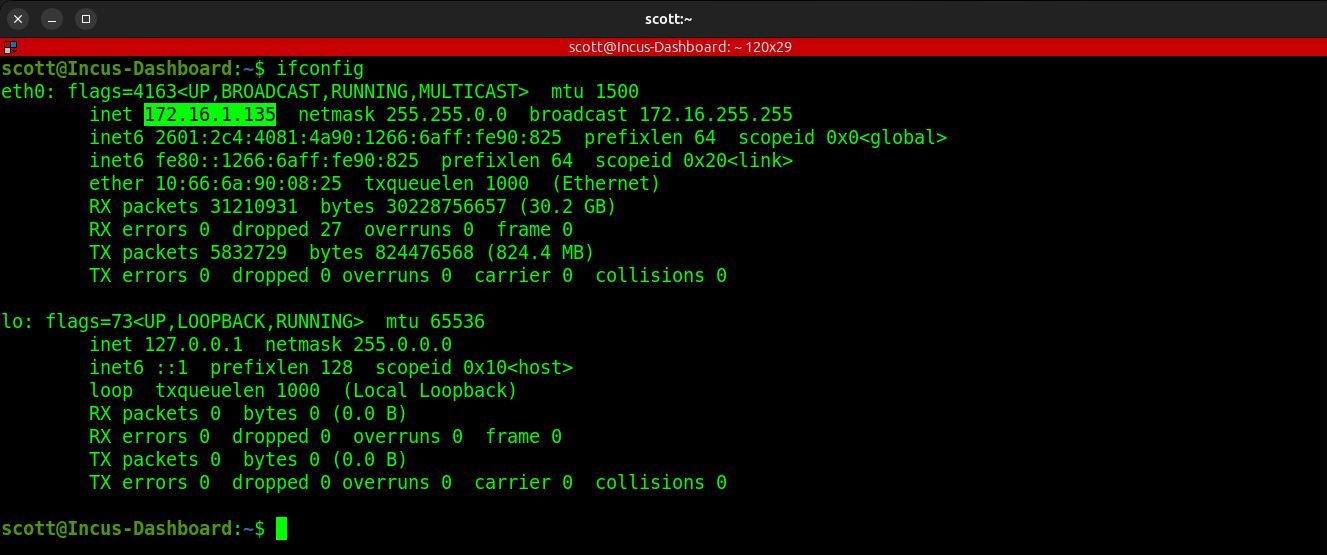The height and width of the screenshot is (555, 1327).
Task: Maximize the terminal window
Action: pos(86,19)
